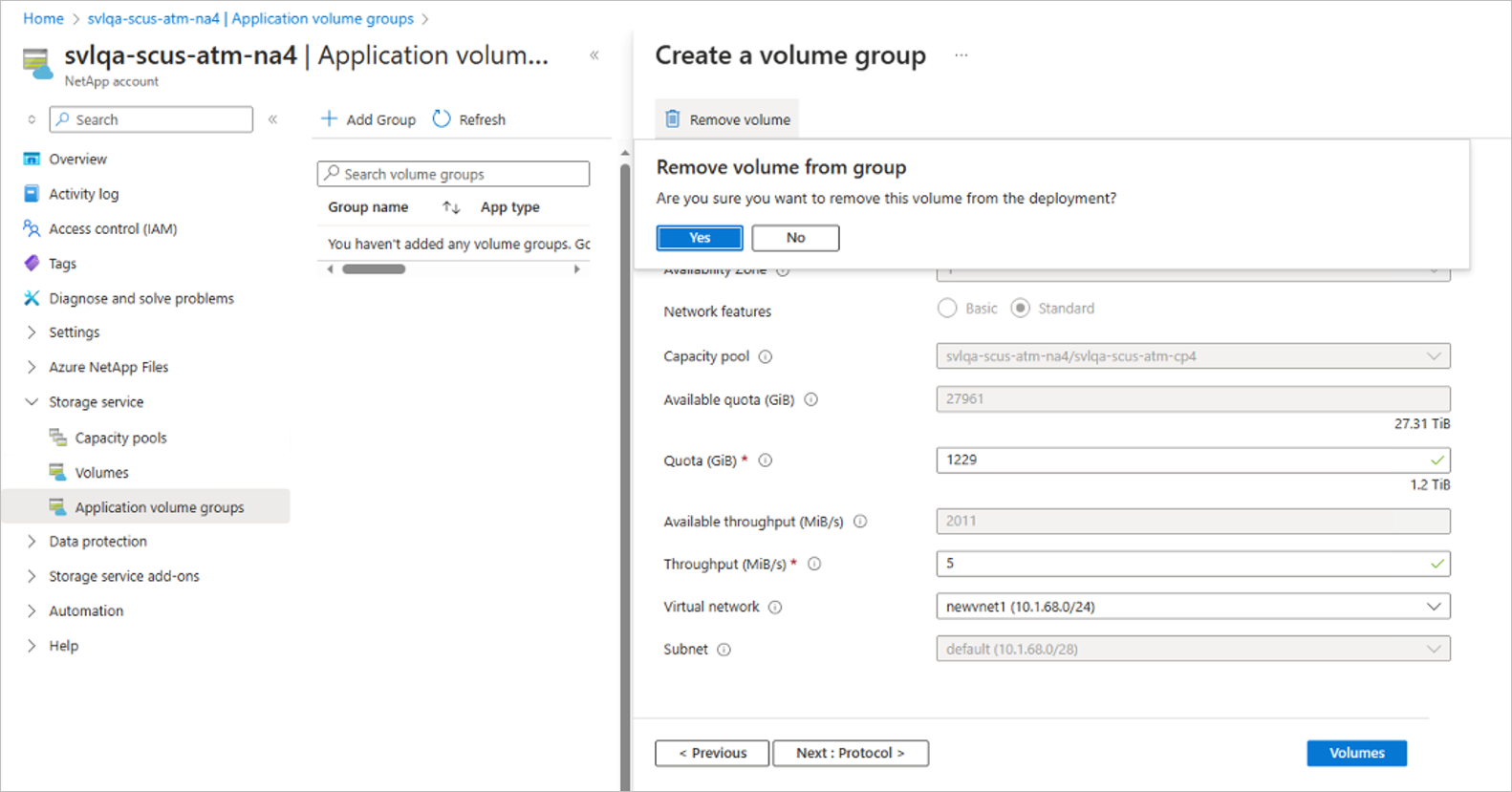1512x792 pixels.
Task: Open the more options ellipsis menu
Action: (961, 55)
